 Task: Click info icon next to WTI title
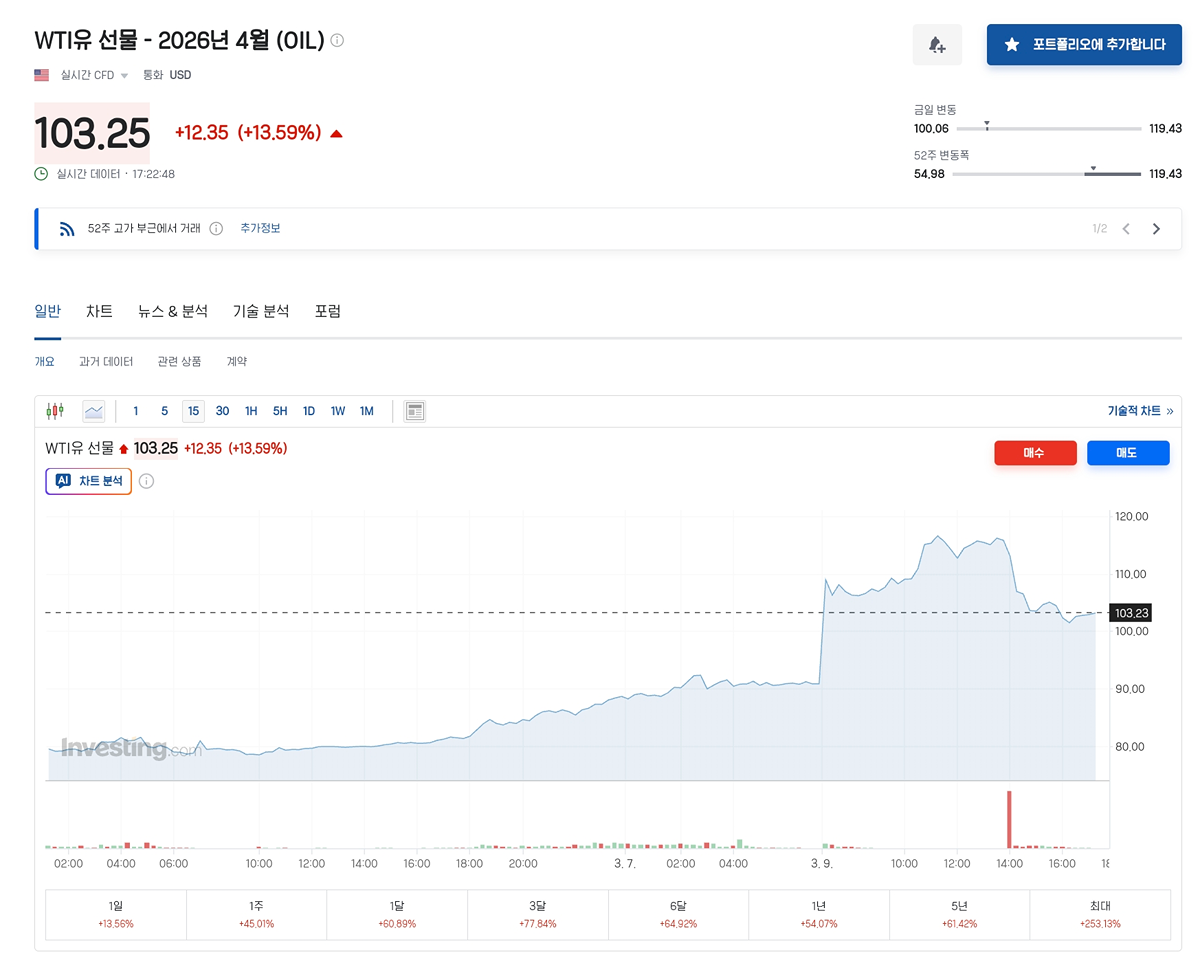pyautogui.click(x=337, y=41)
